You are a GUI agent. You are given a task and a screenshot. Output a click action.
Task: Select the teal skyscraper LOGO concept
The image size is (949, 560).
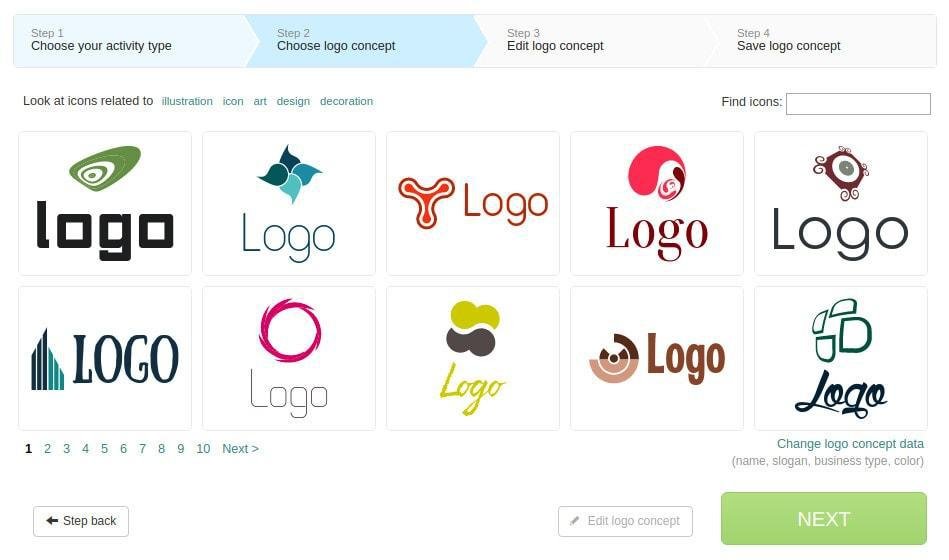(x=105, y=358)
